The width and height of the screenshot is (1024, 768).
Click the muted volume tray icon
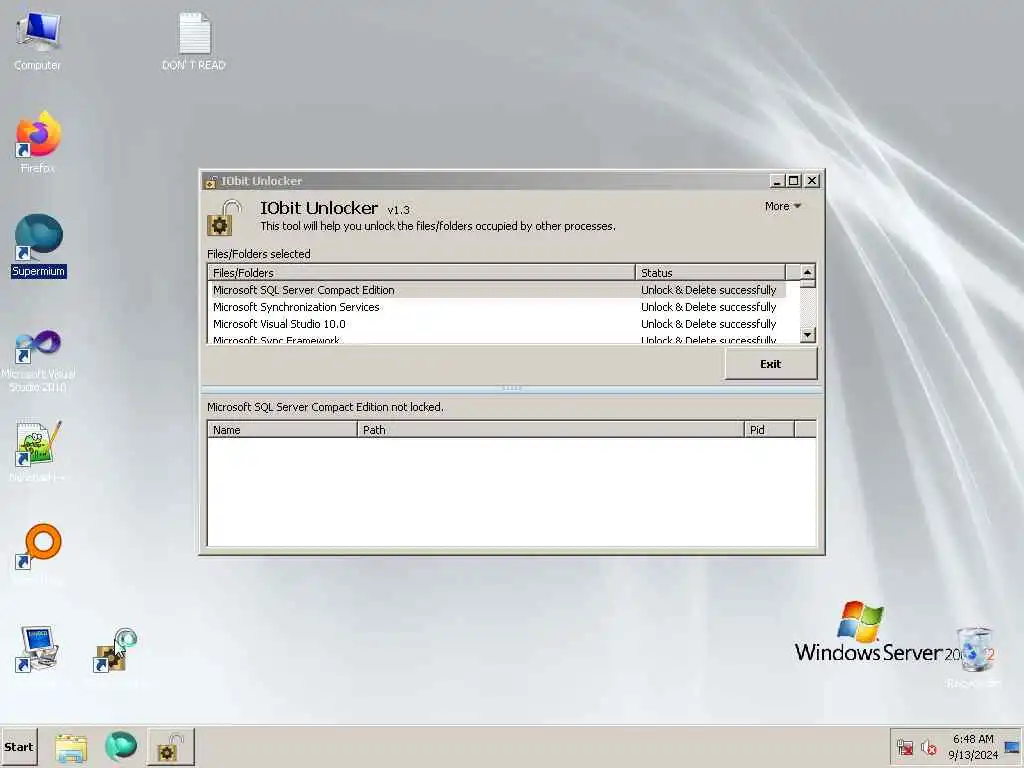point(928,747)
